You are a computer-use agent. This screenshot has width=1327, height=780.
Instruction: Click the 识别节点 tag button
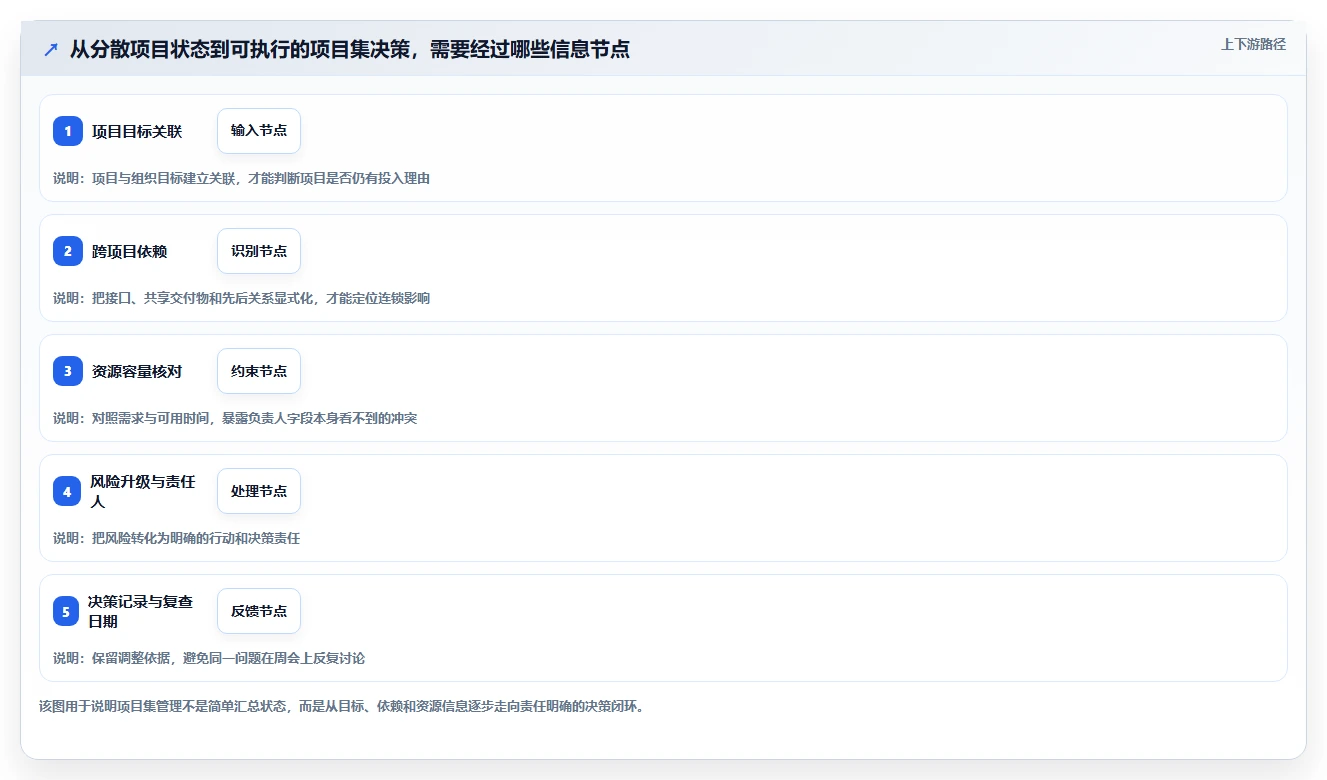[259, 251]
